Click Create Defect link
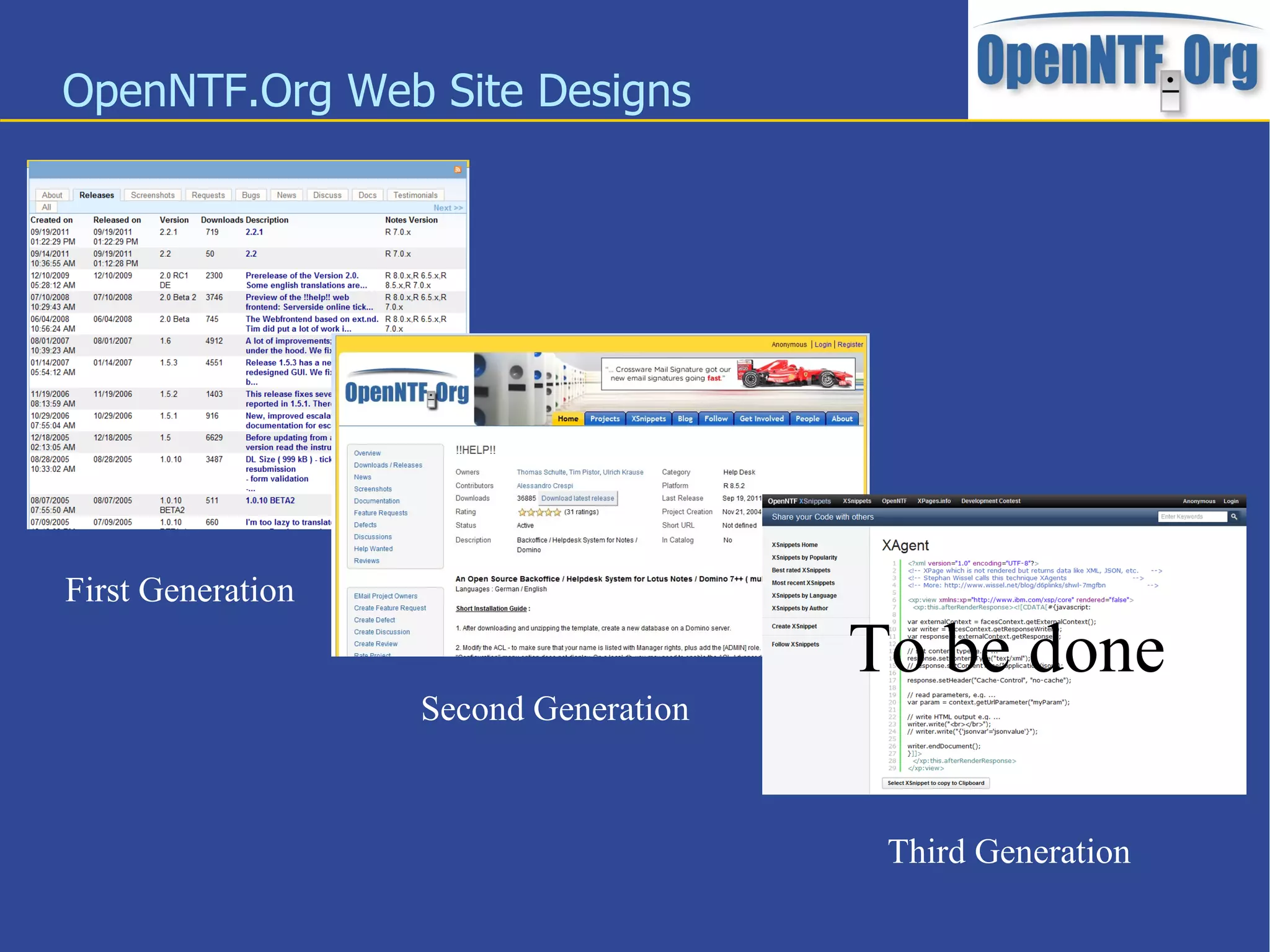The width and height of the screenshot is (1270, 952). pos(375,620)
